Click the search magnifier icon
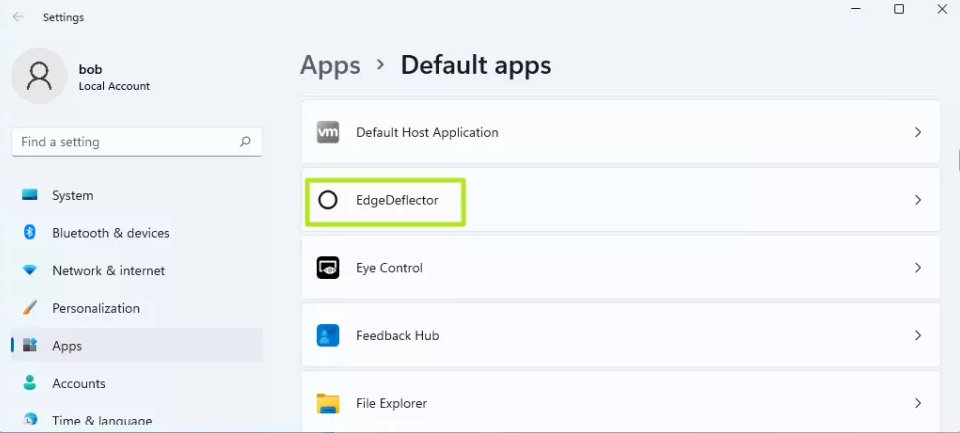This screenshot has height=433, width=960. pos(245,142)
